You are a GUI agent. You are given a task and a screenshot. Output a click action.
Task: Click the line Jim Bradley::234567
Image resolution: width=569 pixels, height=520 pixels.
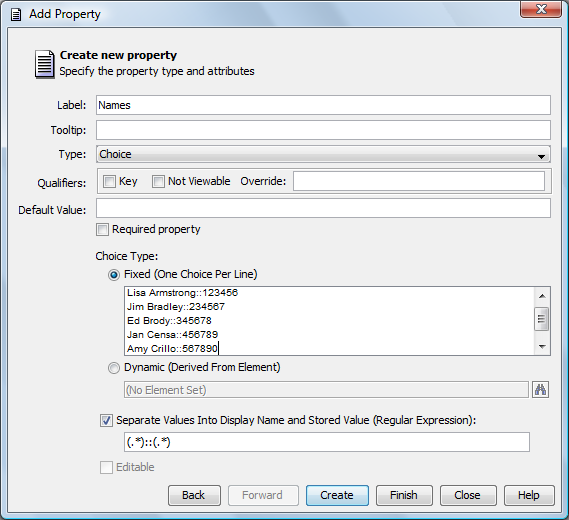pos(176,307)
